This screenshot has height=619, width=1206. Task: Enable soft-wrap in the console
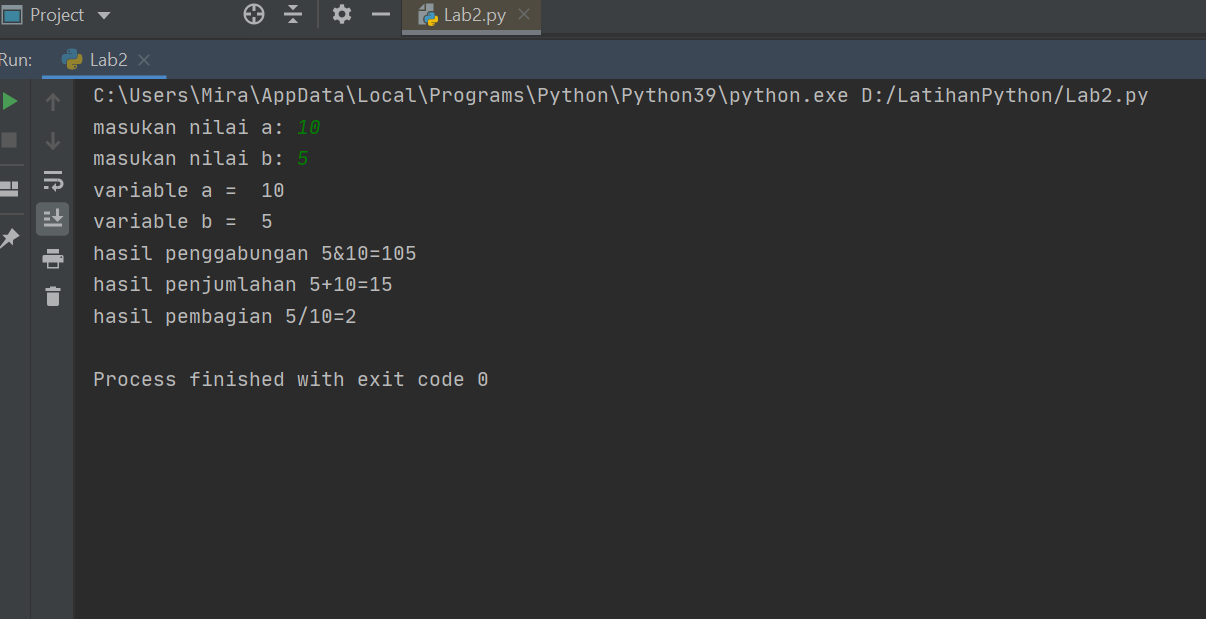click(x=52, y=181)
